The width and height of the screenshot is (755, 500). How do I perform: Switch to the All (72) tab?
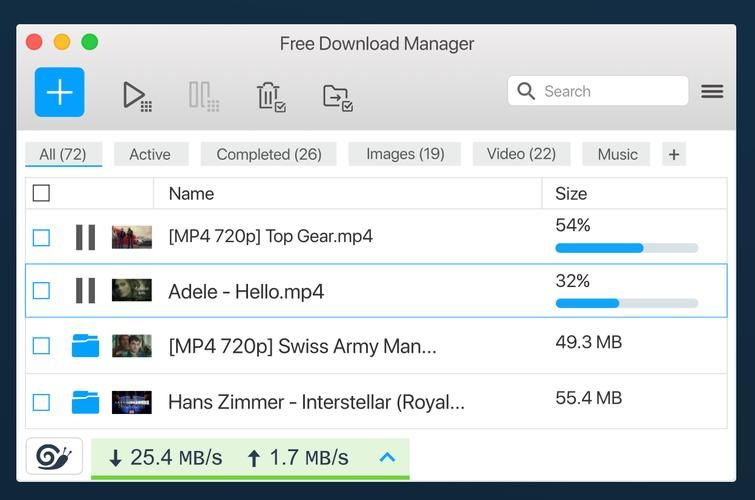pyautogui.click(x=63, y=154)
